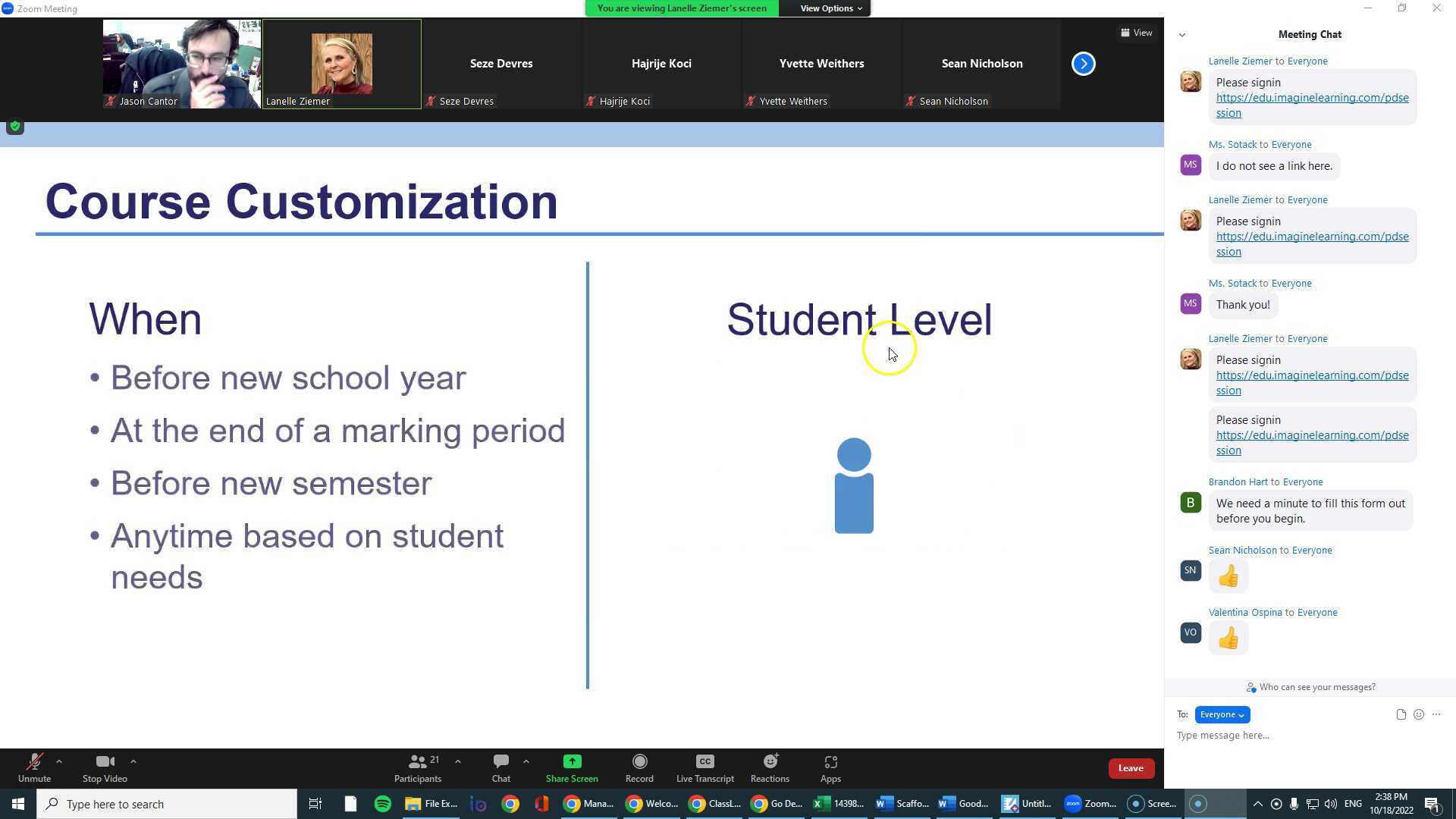Screen dimensions: 1456x819
Task: Open the Zoom app from the taskbar
Action: 1090,804
